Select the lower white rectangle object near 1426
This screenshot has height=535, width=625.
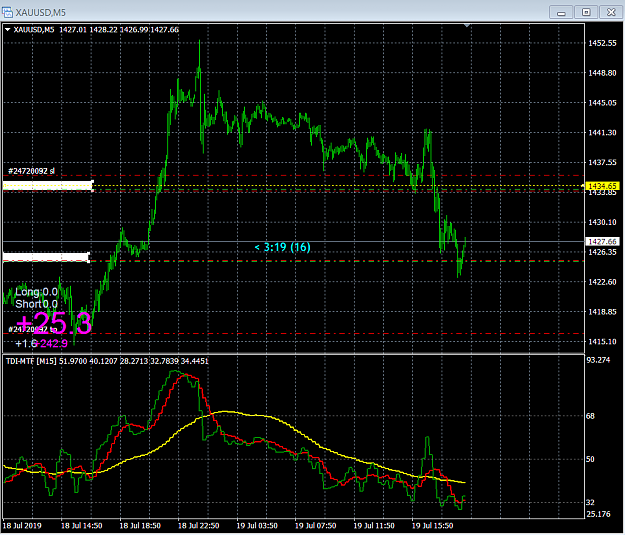tap(46, 257)
